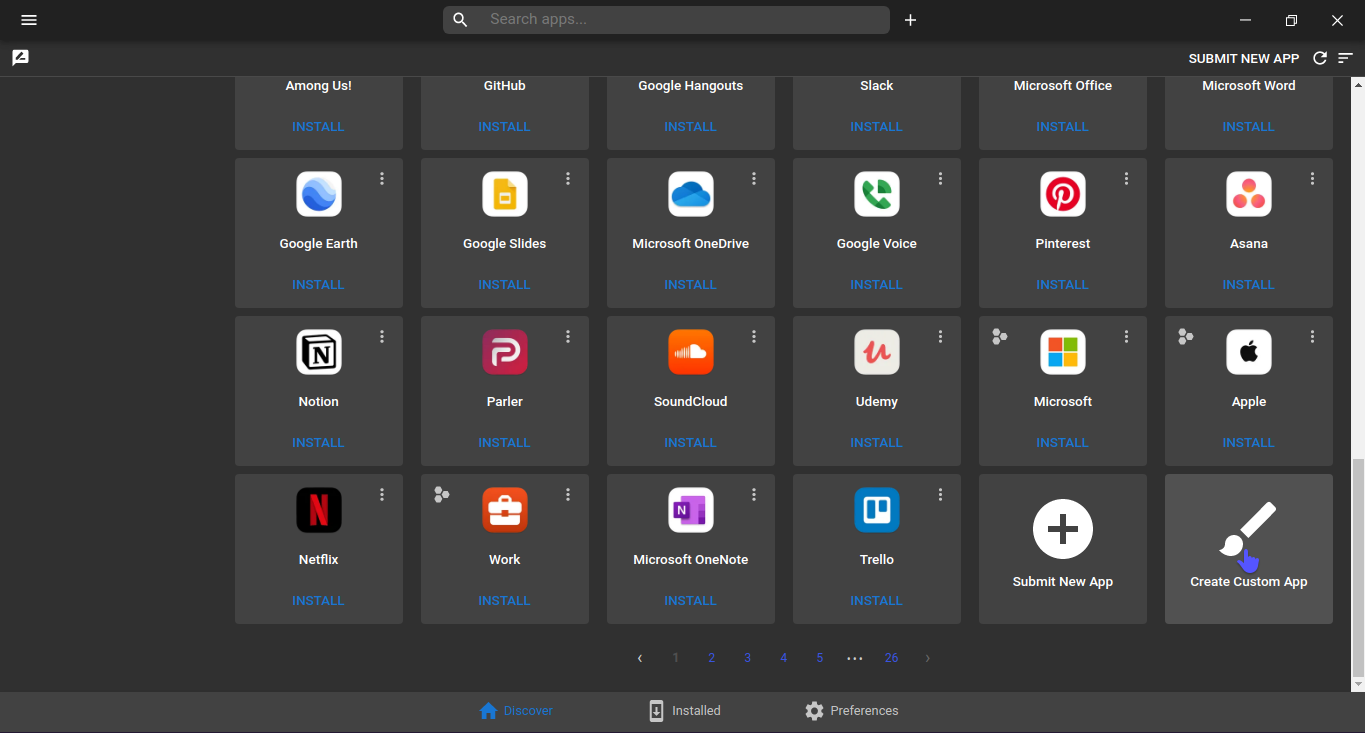Open more options for Google Slides
The image size is (1365, 733).
pyautogui.click(x=568, y=179)
